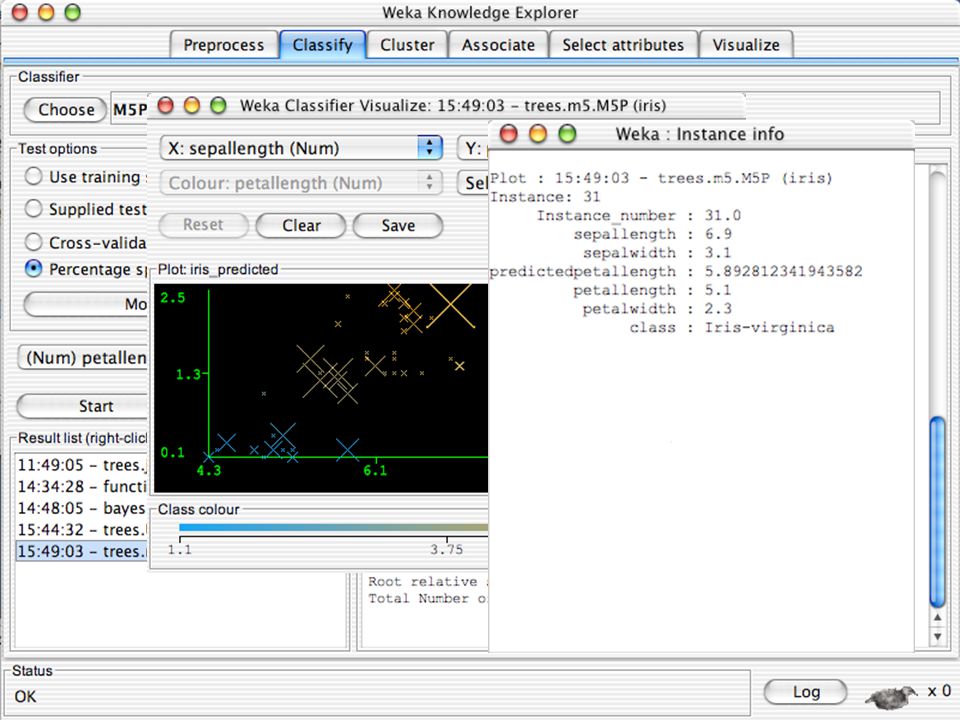Select result 14:34:28 in Result list
This screenshot has width=960, height=720.
(x=81, y=487)
